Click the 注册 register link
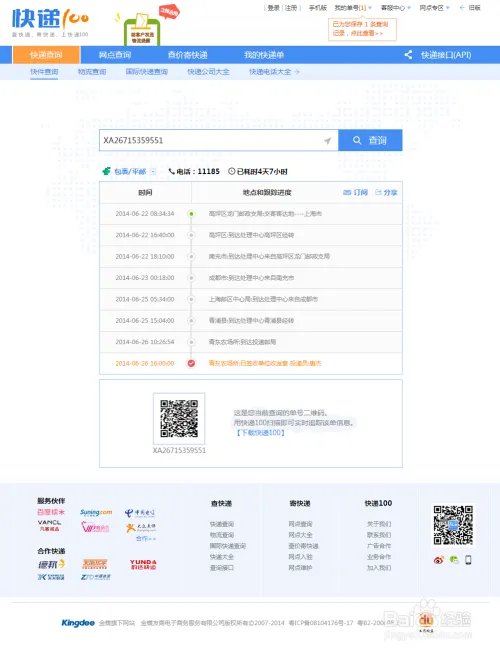 pos(291,8)
